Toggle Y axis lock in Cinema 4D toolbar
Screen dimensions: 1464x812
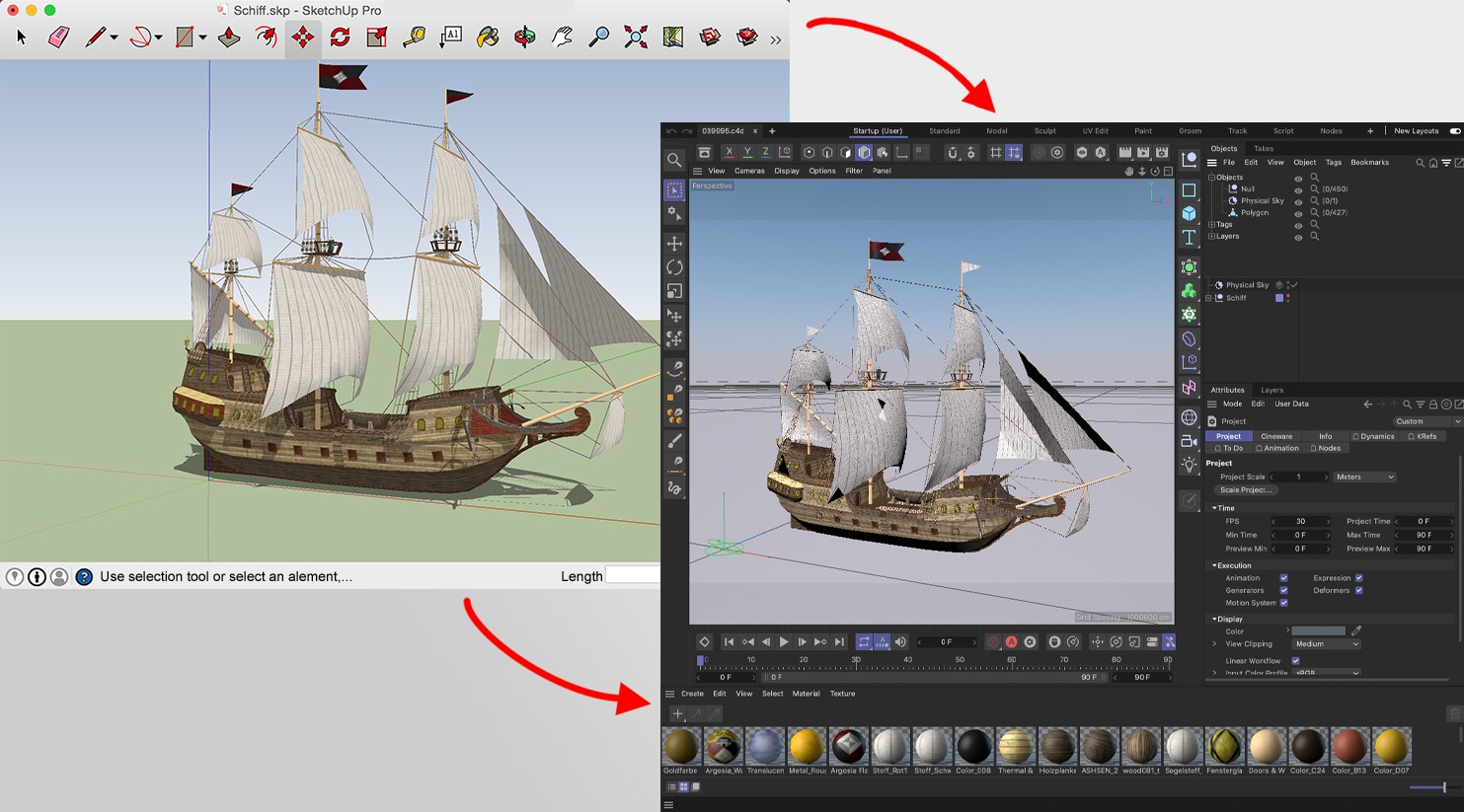[x=747, y=152]
